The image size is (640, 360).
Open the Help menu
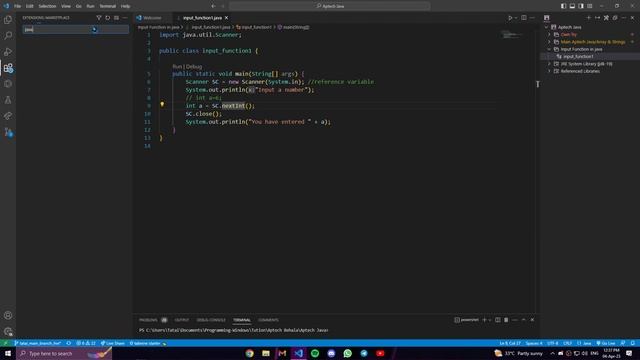click(126, 6)
